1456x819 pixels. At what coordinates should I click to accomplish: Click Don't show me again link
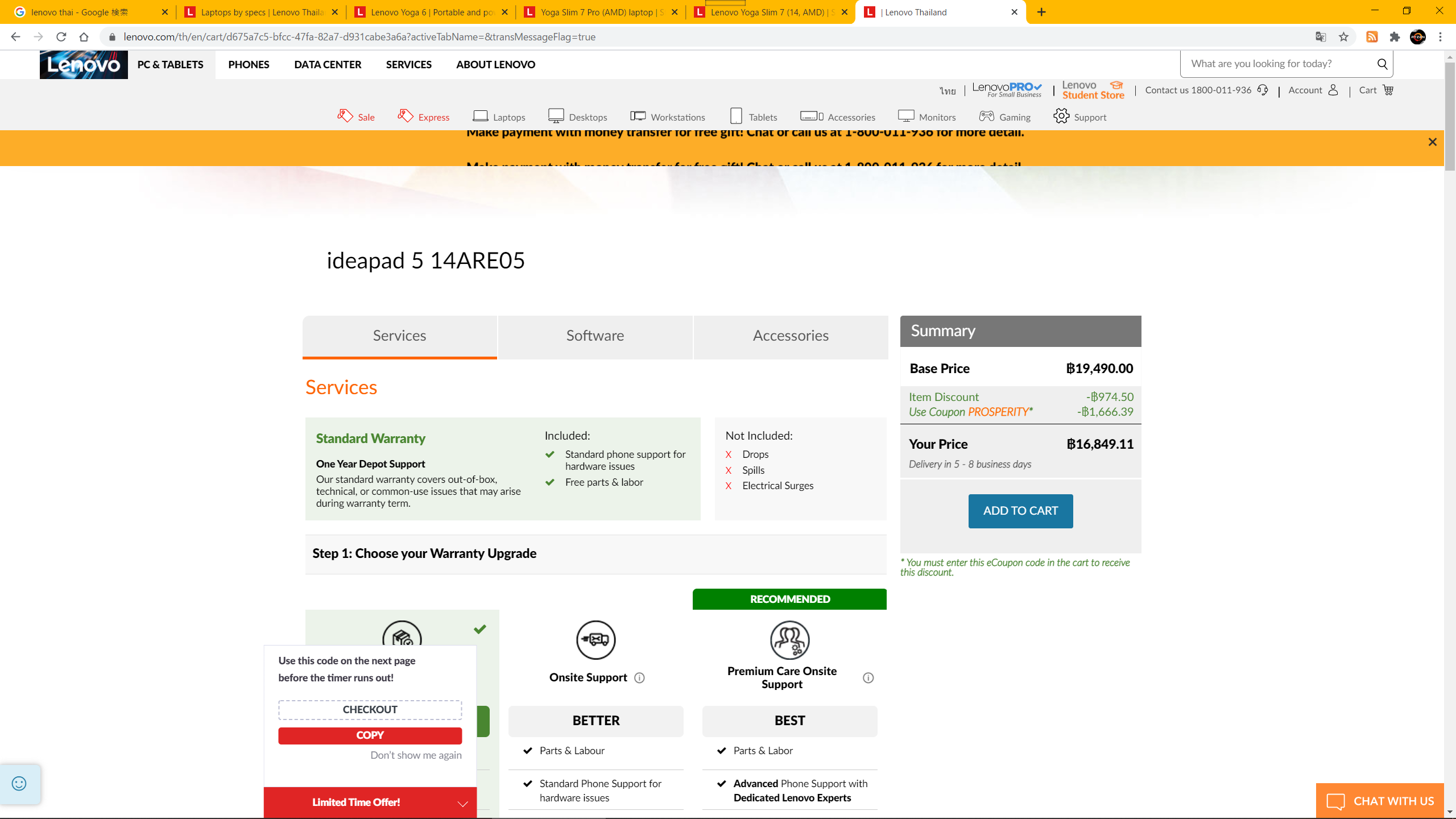(416, 755)
